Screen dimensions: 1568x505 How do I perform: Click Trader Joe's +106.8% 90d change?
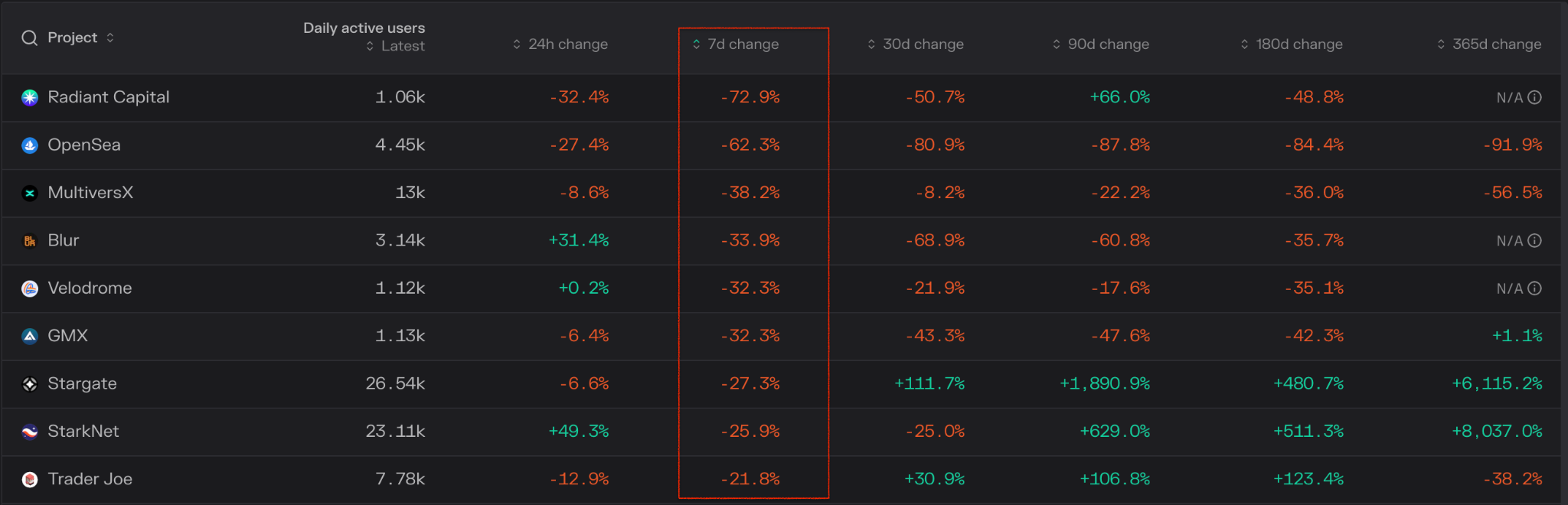(1115, 479)
